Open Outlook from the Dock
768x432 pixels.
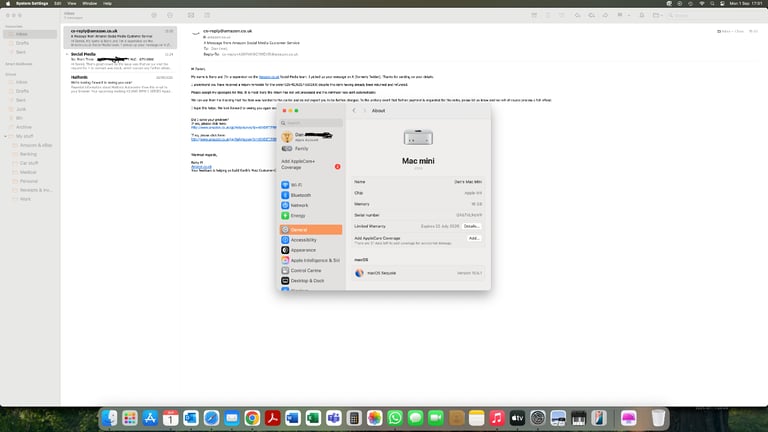tap(191, 418)
